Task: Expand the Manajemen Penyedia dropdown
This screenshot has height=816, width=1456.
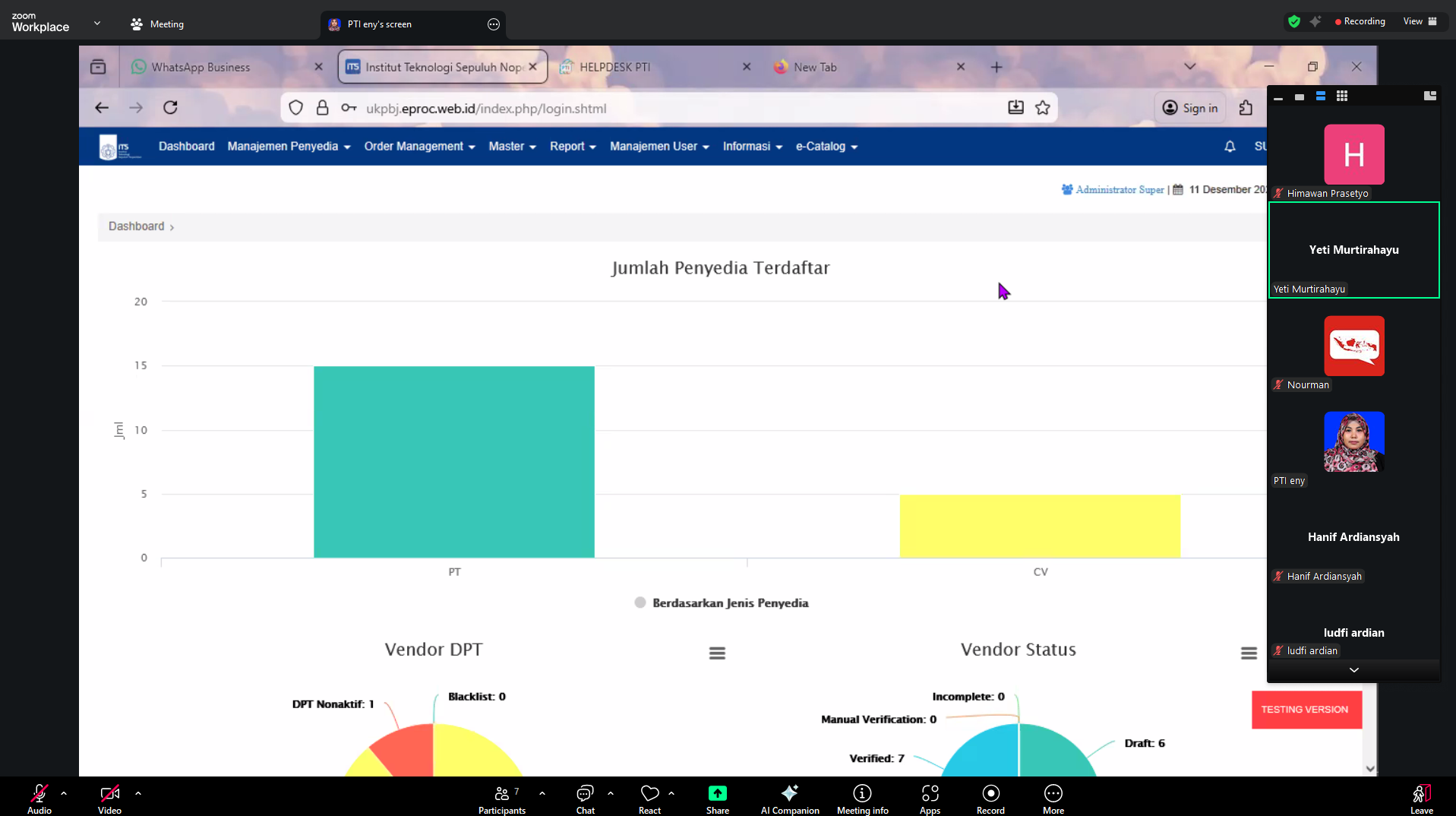Action: 289,147
